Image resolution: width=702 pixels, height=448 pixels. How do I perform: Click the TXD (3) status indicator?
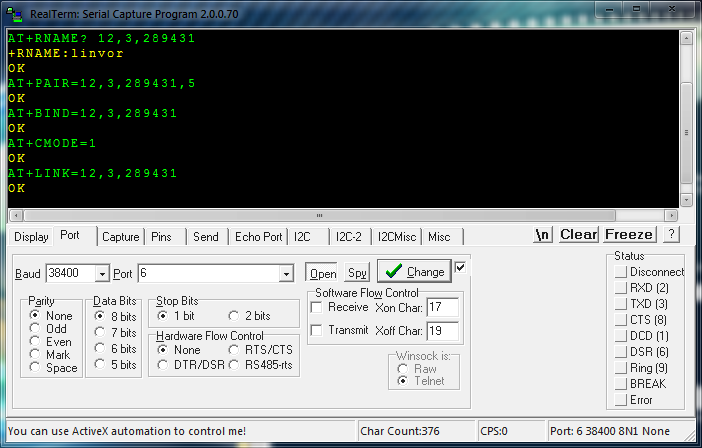point(621,304)
